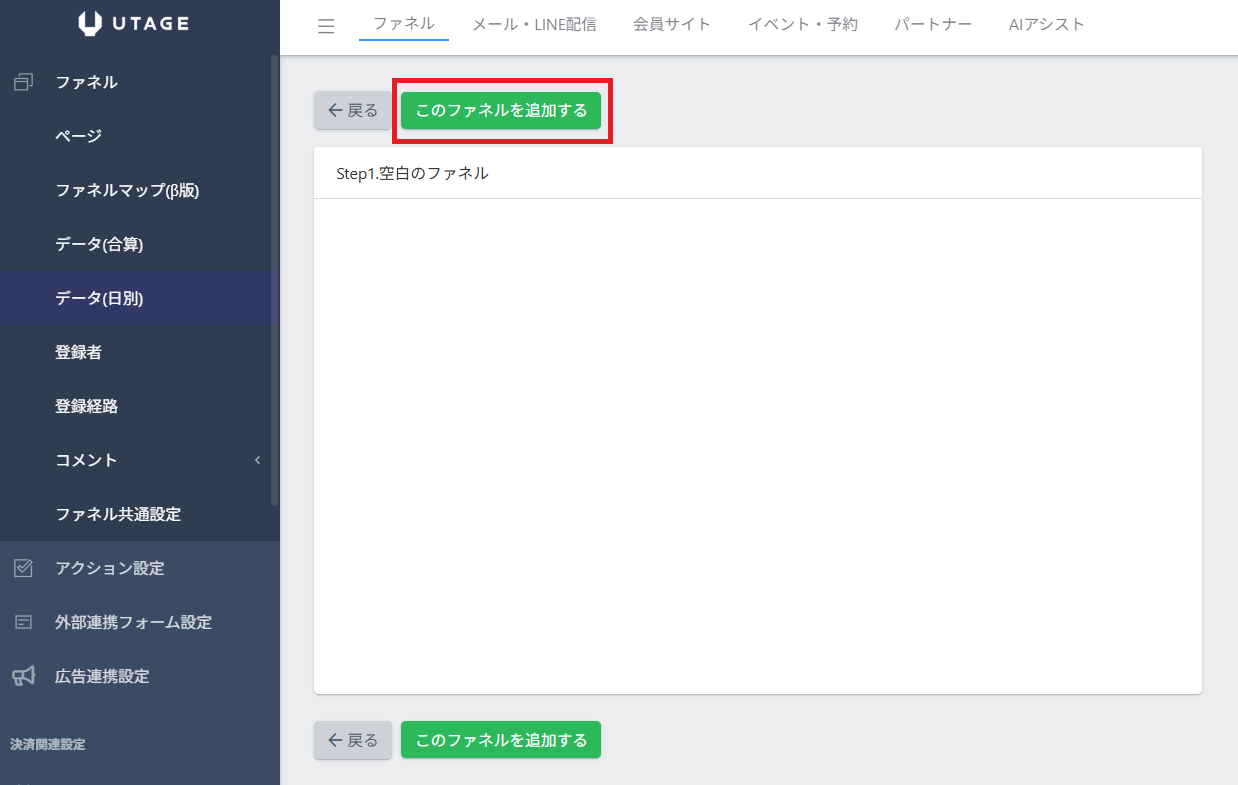
Task: Click the bottom このファネルを追加する button
Action: [x=501, y=740]
